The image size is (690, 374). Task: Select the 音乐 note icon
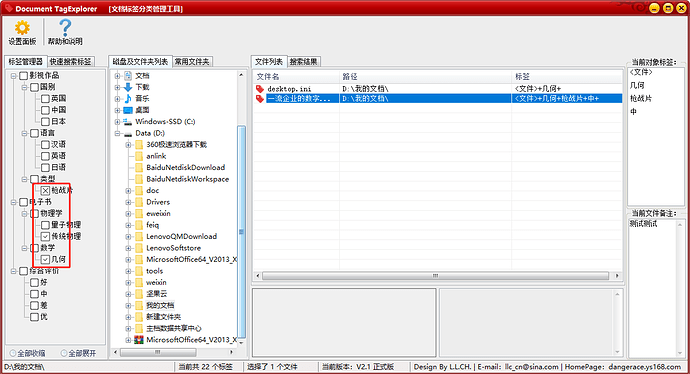128,99
